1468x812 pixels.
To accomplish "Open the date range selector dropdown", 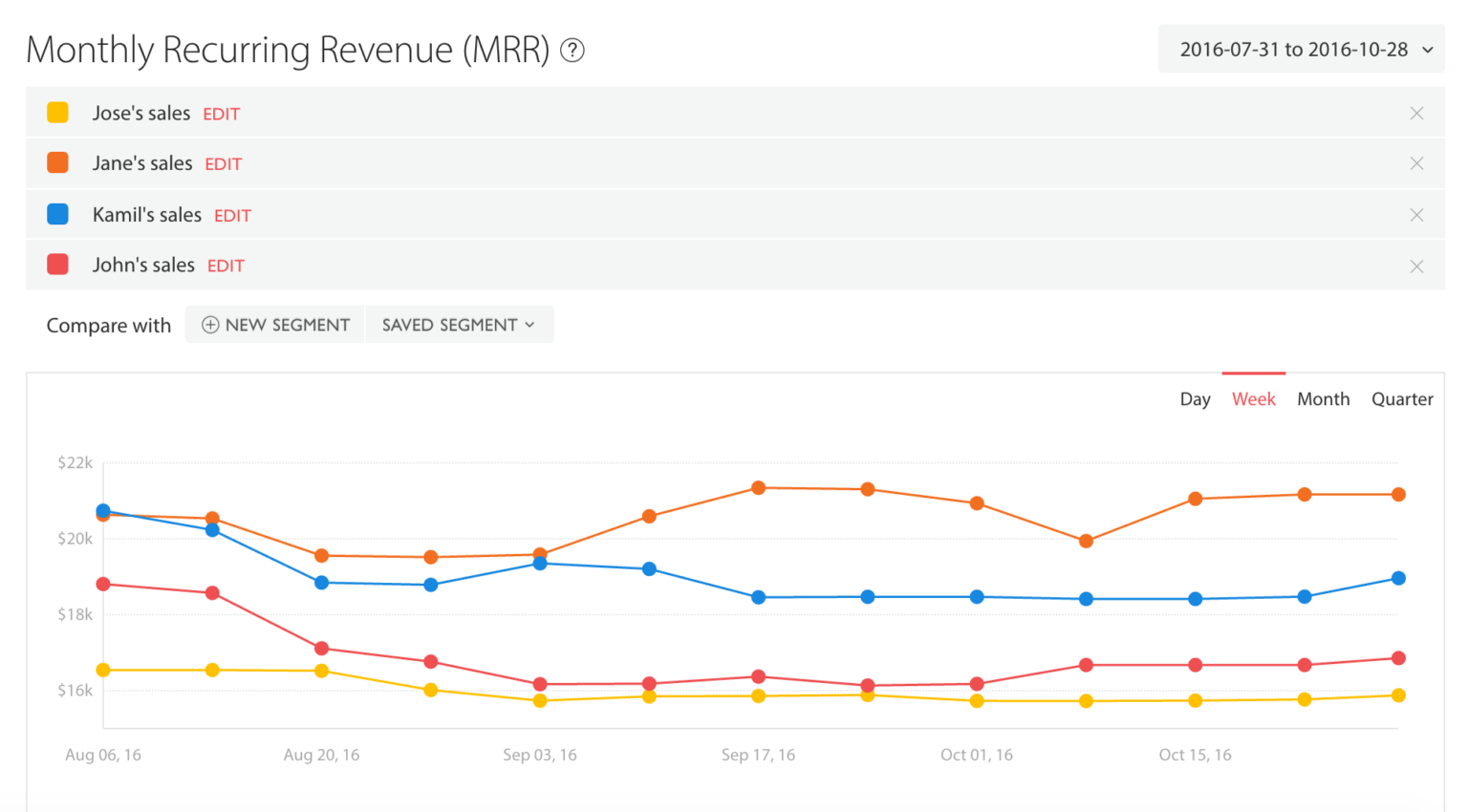I will pos(1301,49).
